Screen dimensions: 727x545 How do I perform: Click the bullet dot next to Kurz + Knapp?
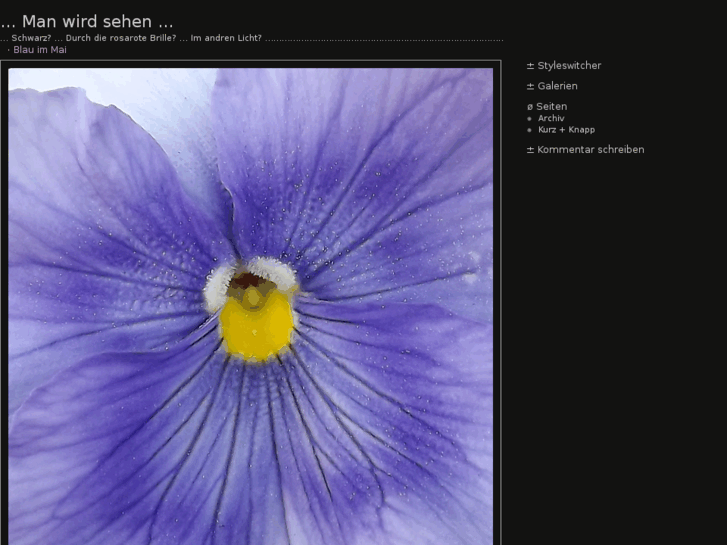(530, 130)
